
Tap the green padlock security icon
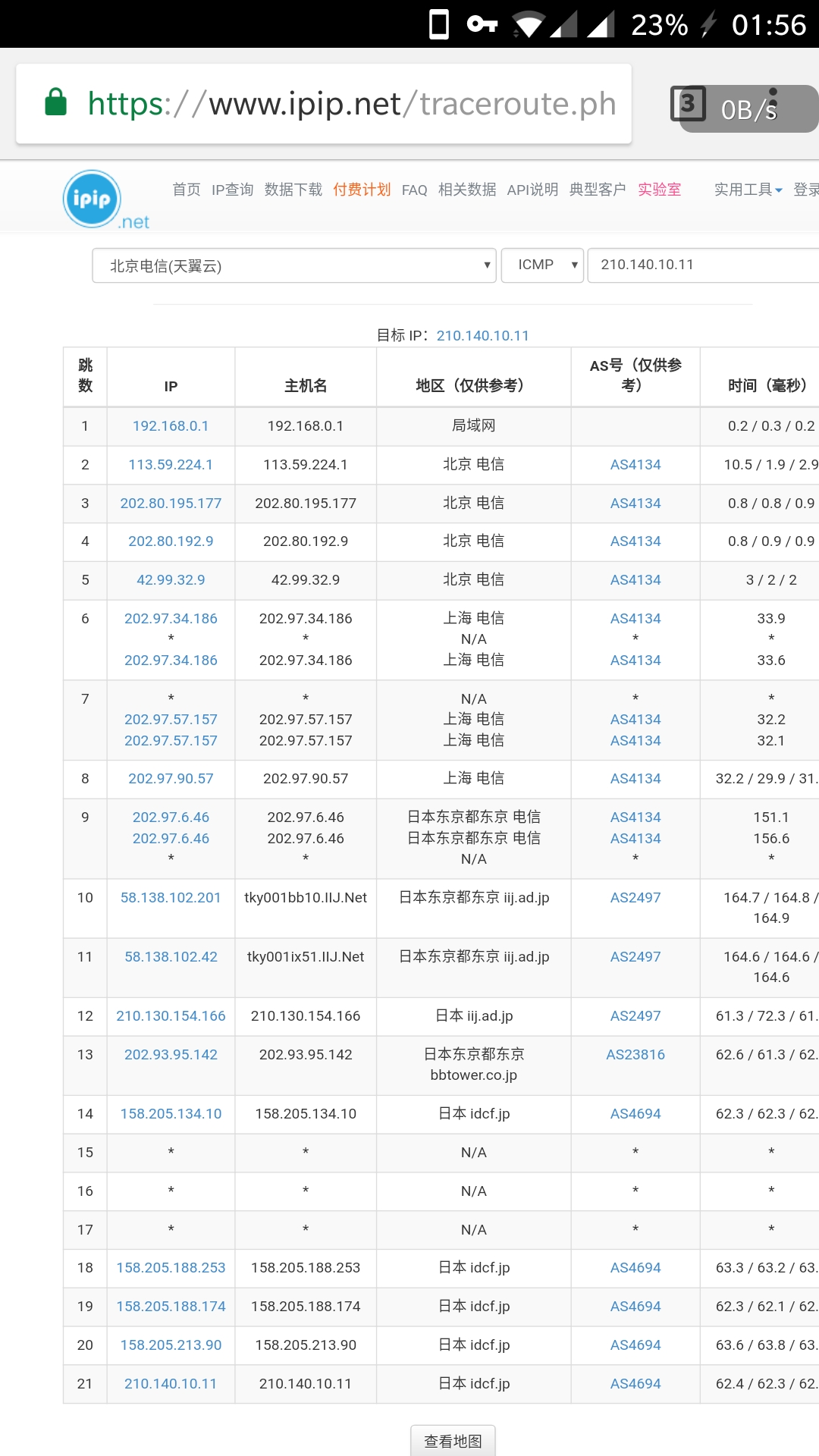(x=56, y=102)
